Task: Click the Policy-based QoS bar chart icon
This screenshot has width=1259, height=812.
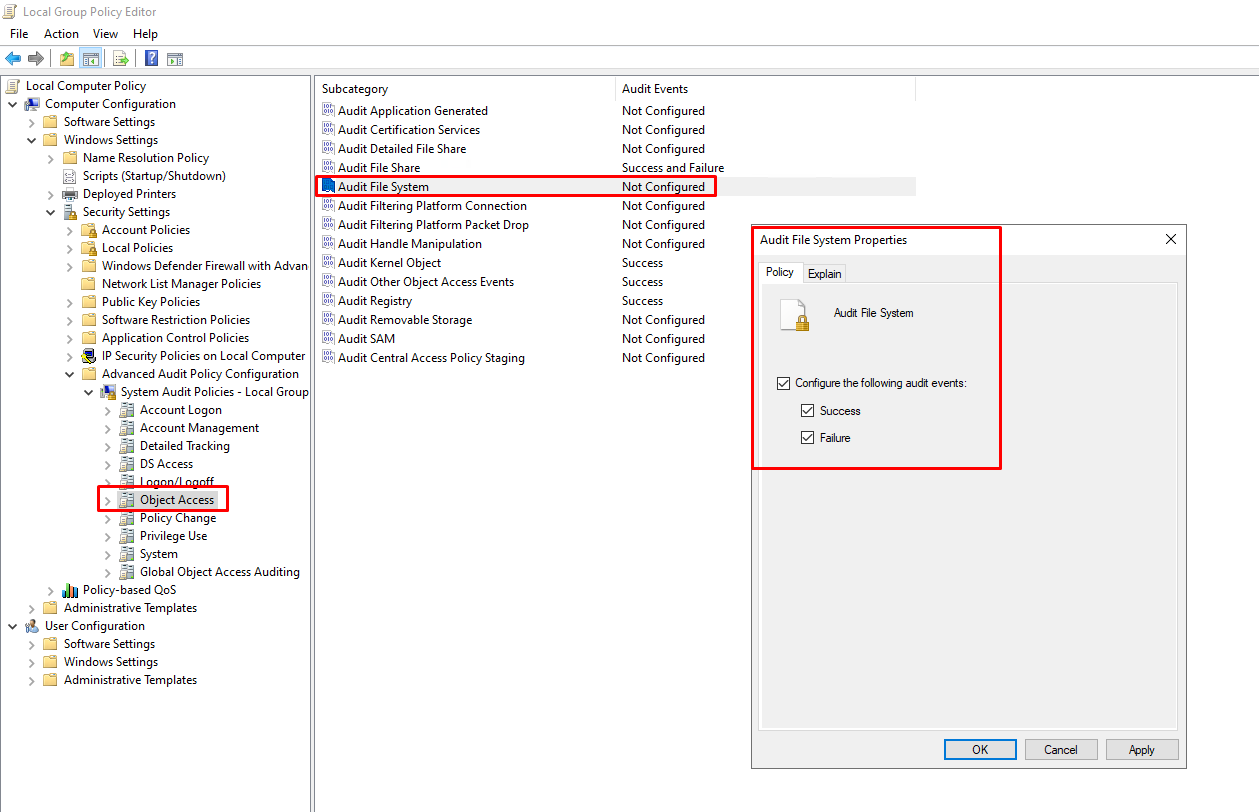Action: coord(70,590)
